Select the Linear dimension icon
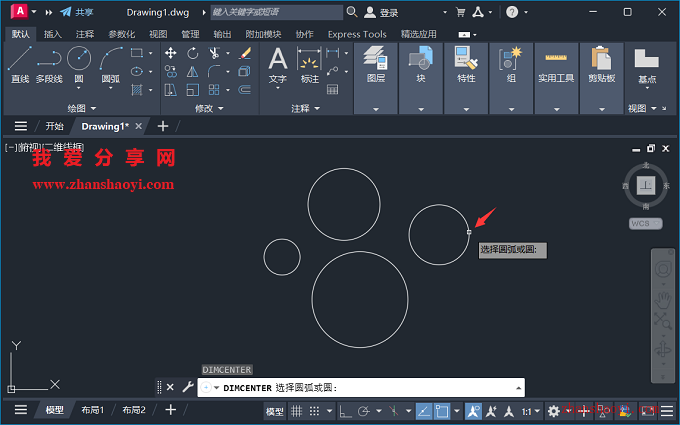The width and height of the screenshot is (680, 425). pos(333,53)
